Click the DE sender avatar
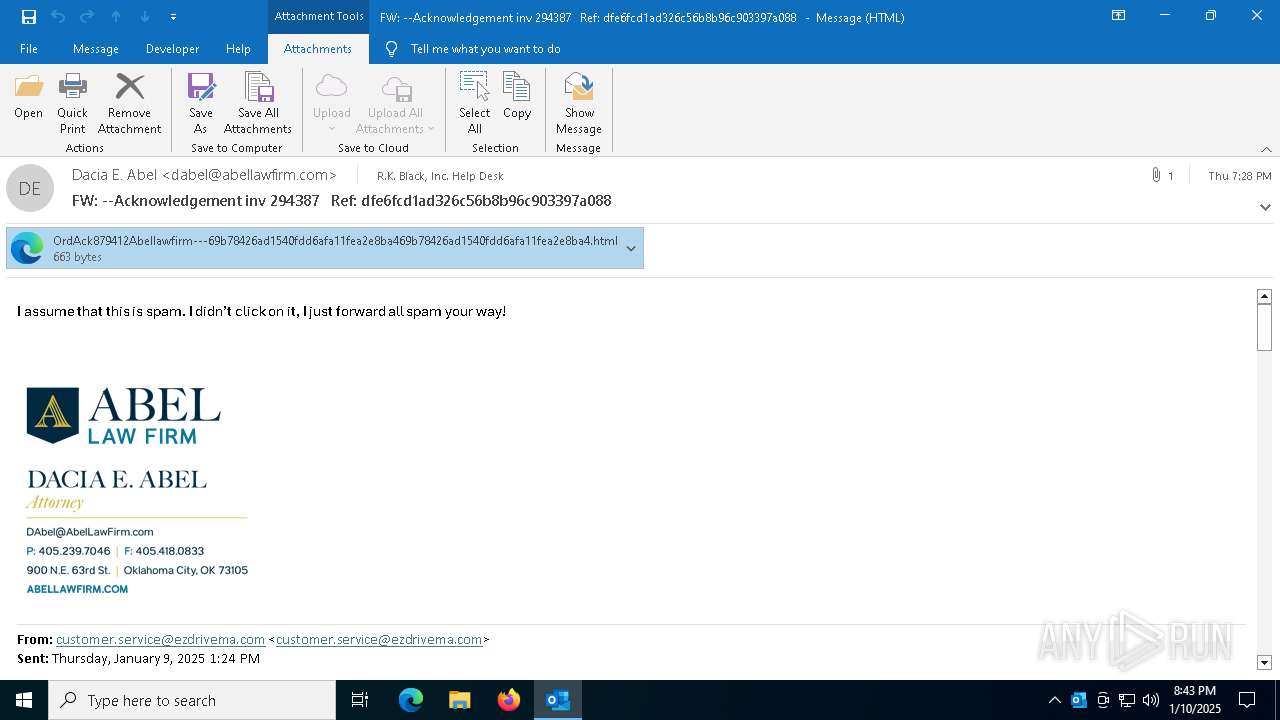This screenshot has height=720, width=1280. pos(30,188)
